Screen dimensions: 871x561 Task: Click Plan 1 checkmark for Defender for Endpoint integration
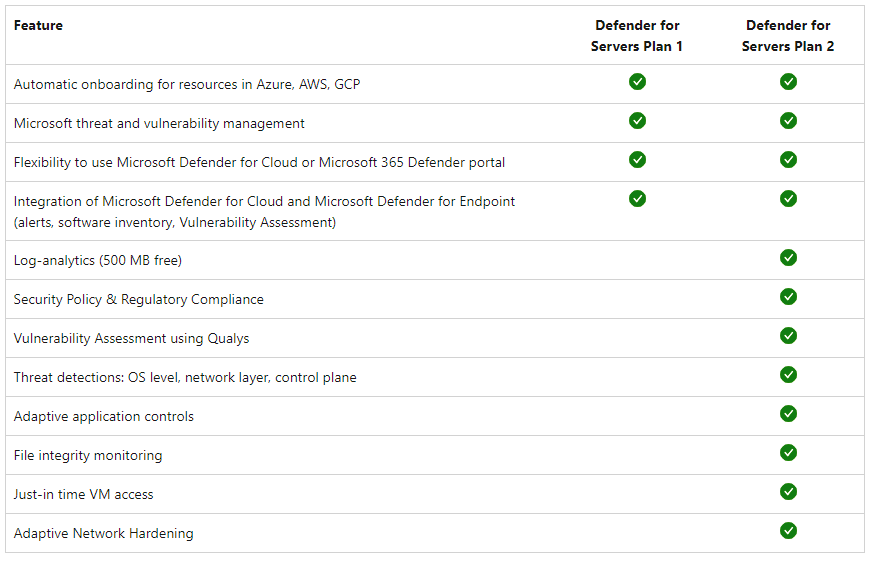pos(637,199)
